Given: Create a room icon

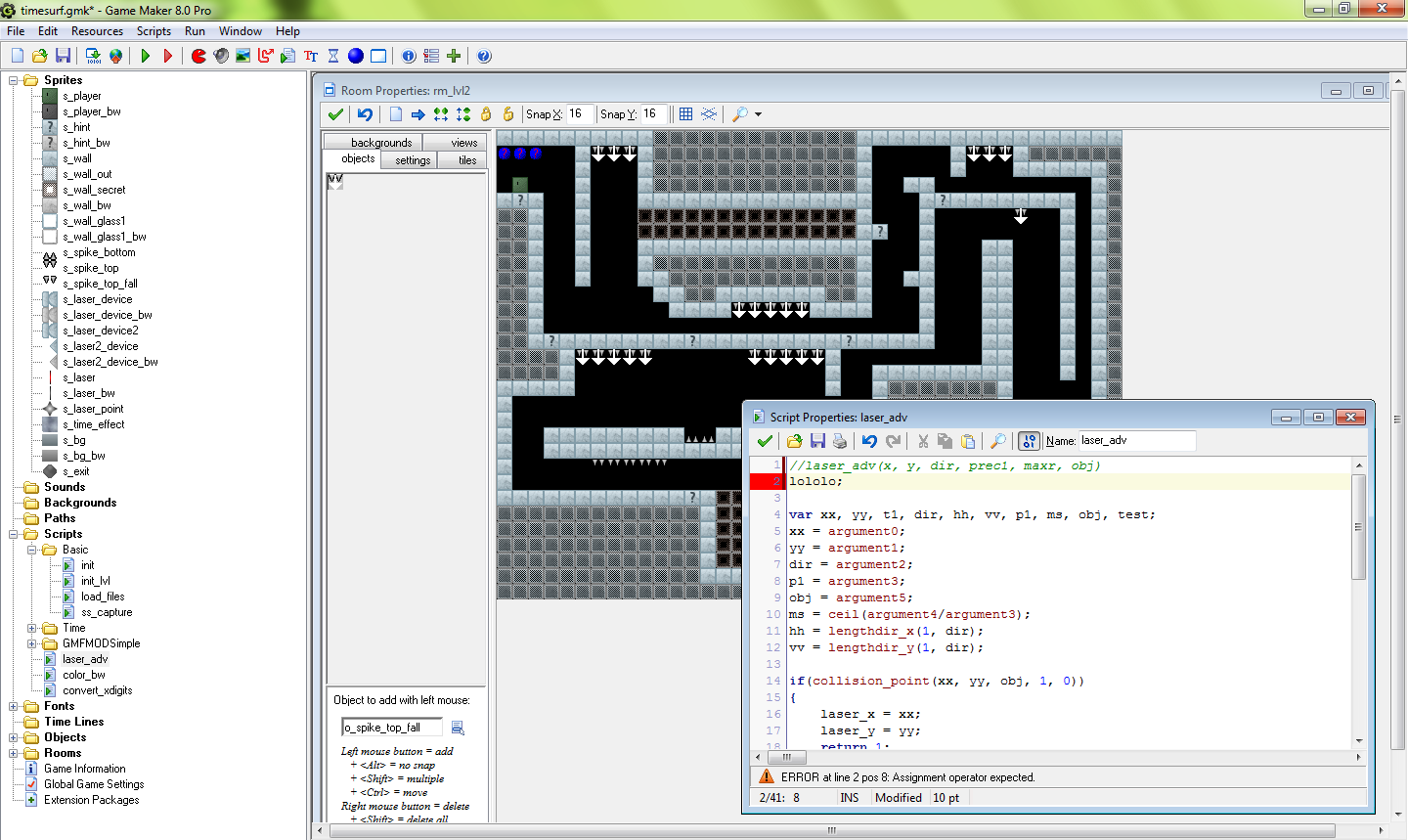Looking at the screenshot, I should click(x=378, y=56).
